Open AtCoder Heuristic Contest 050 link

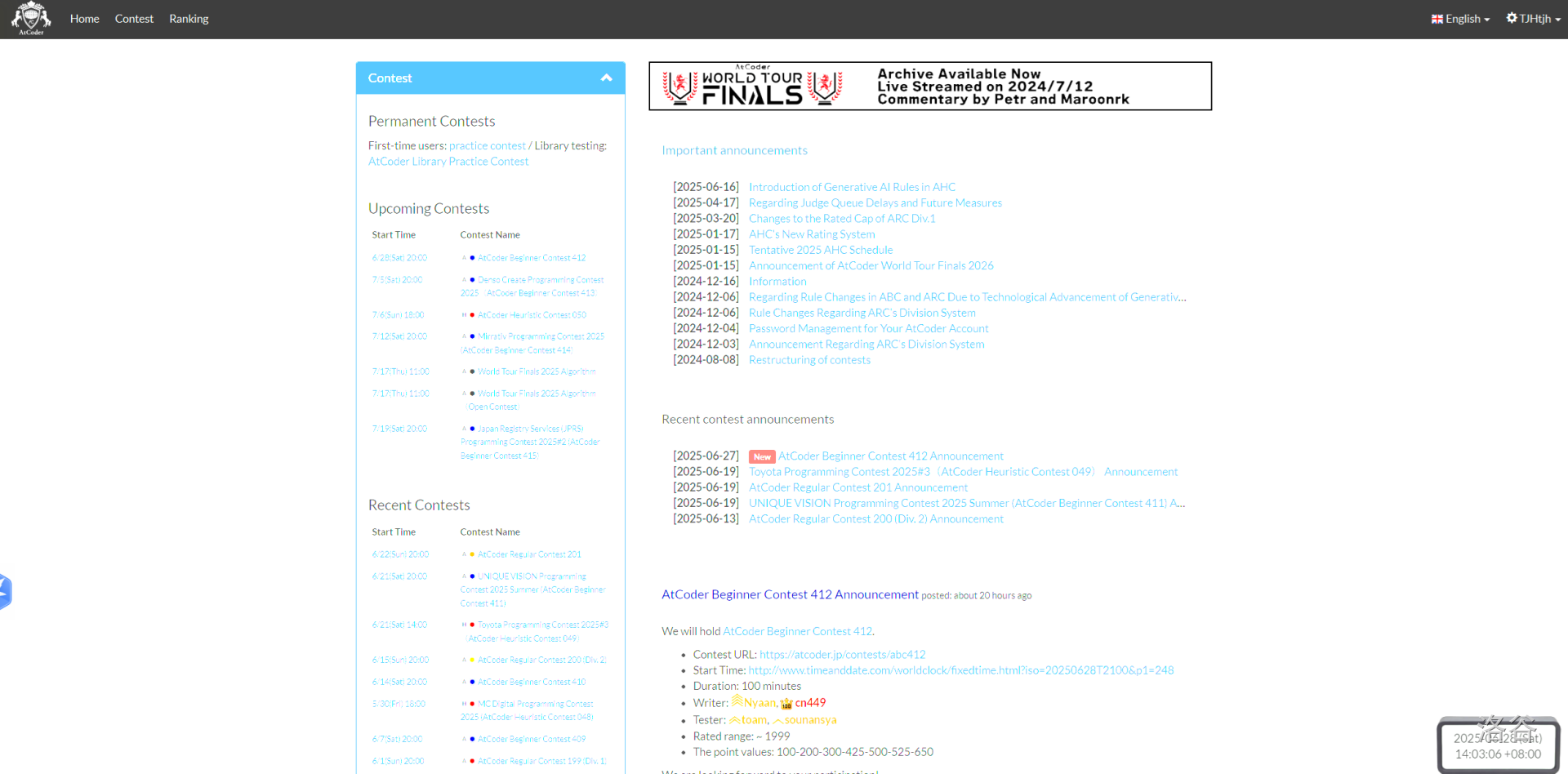click(532, 315)
